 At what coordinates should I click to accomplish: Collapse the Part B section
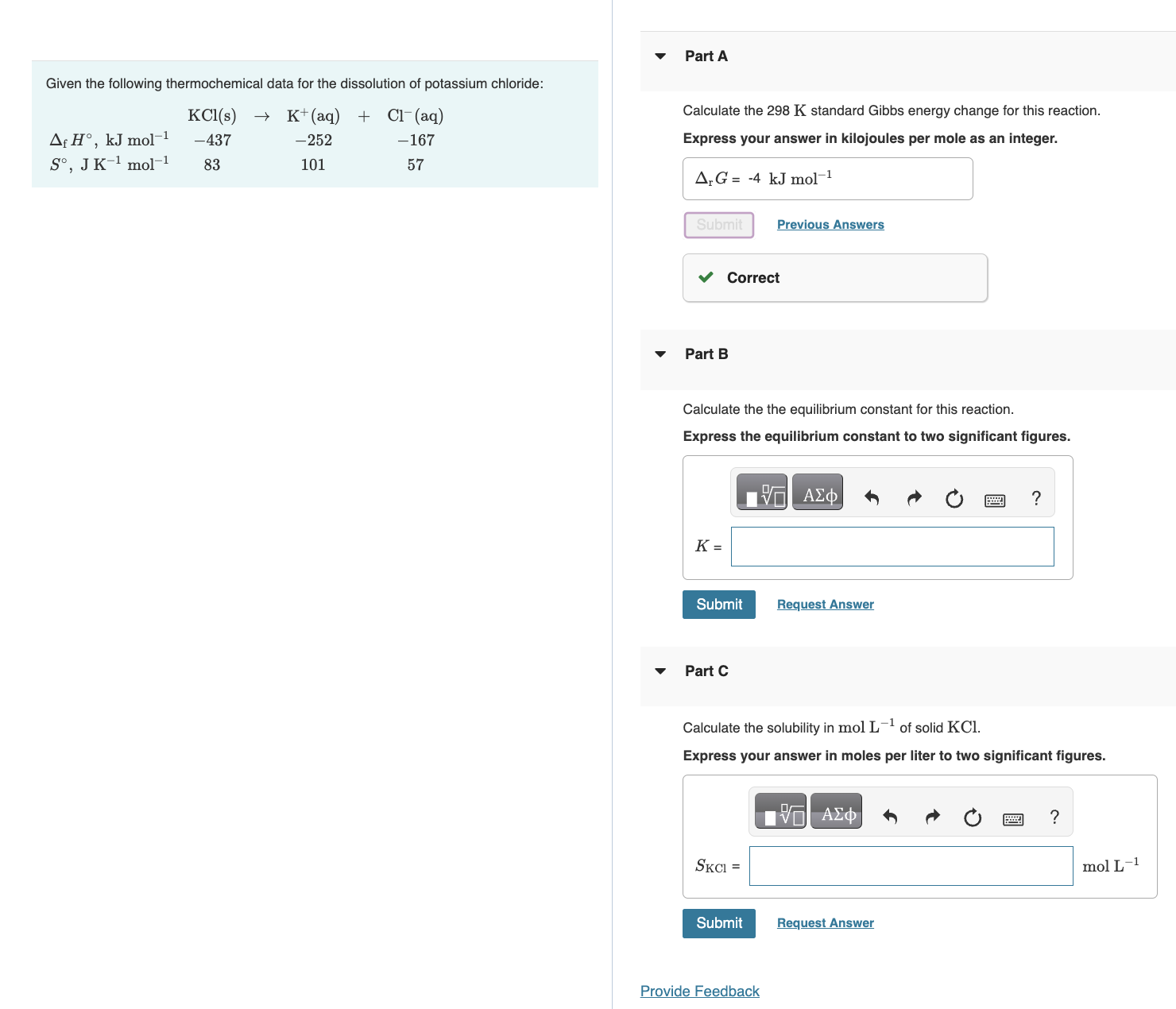pyautogui.click(x=660, y=354)
